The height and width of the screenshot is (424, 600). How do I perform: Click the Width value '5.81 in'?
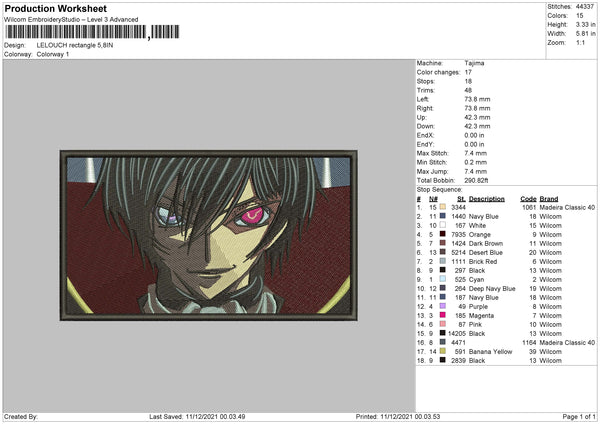point(585,34)
